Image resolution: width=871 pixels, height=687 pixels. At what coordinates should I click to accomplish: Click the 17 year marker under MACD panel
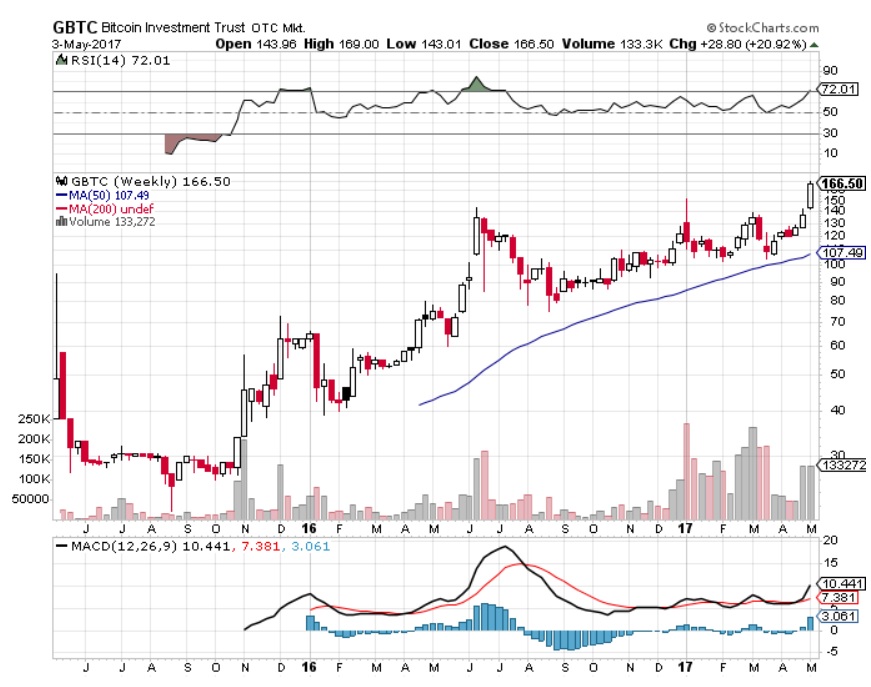point(685,667)
